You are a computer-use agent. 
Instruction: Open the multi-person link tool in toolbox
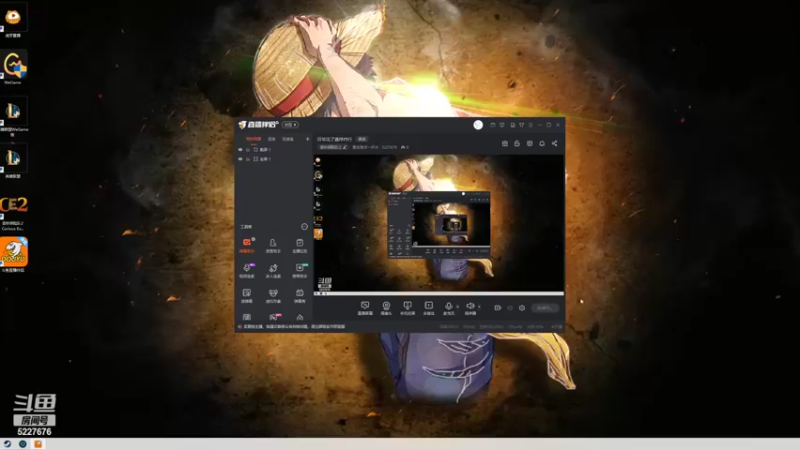(273, 270)
